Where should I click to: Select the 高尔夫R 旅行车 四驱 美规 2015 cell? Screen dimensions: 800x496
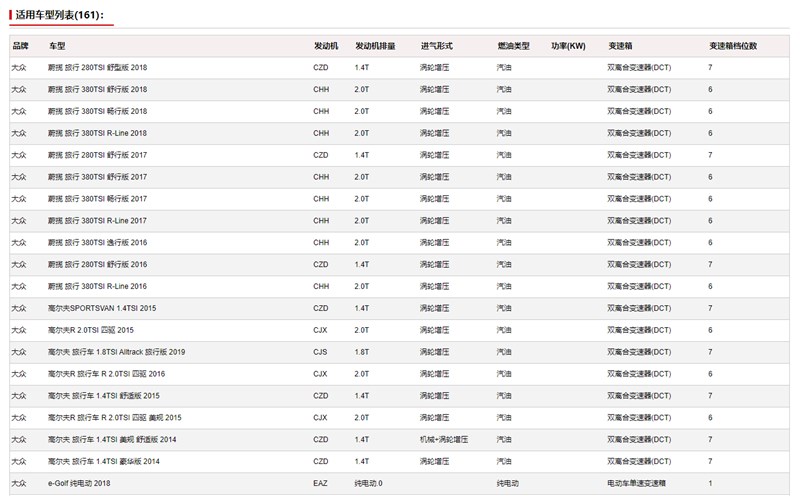pos(115,418)
